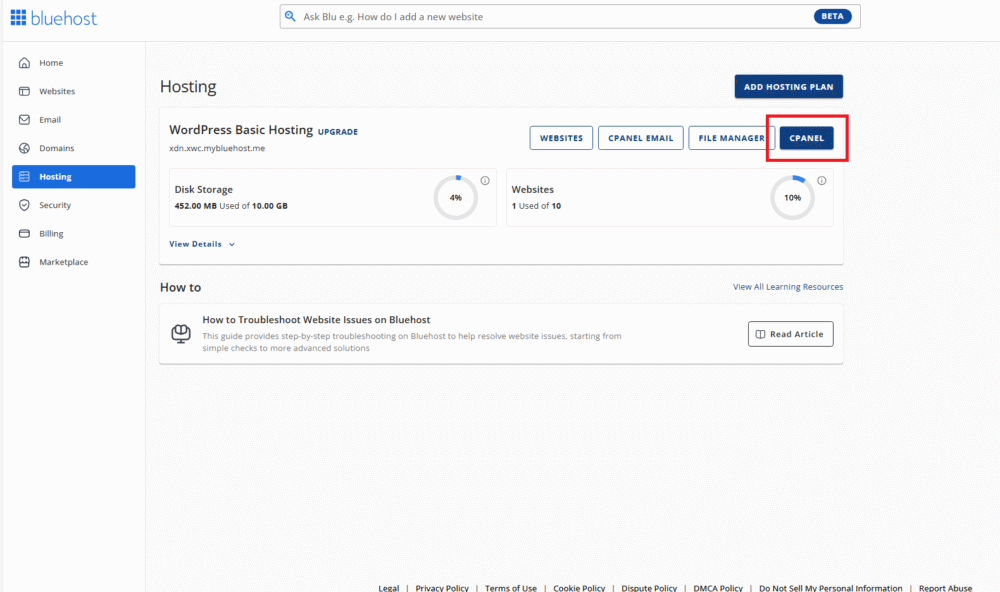Open the Email envelope icon in sidebar
This screenshot has height=592, width=1000.
click(23, 119)
